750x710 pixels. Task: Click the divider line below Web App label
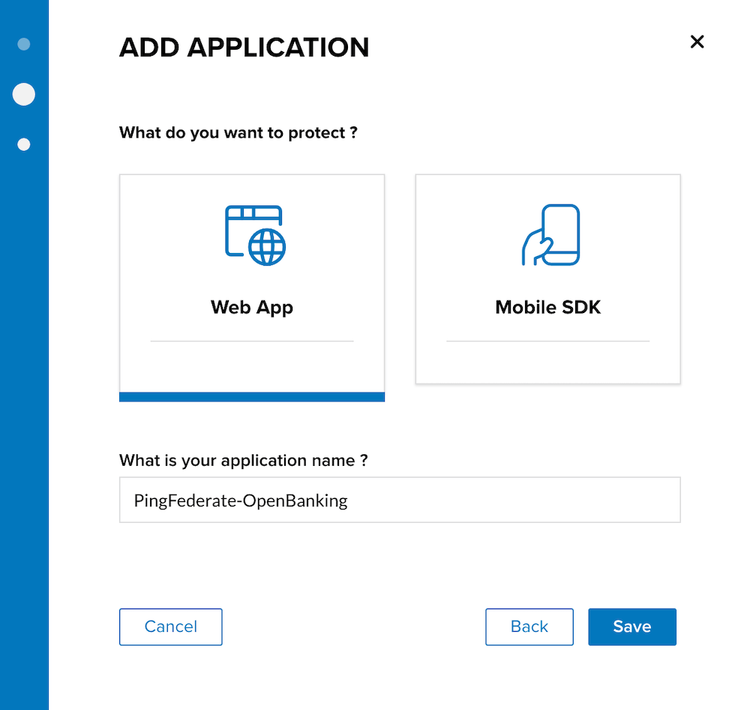point(252,341)
